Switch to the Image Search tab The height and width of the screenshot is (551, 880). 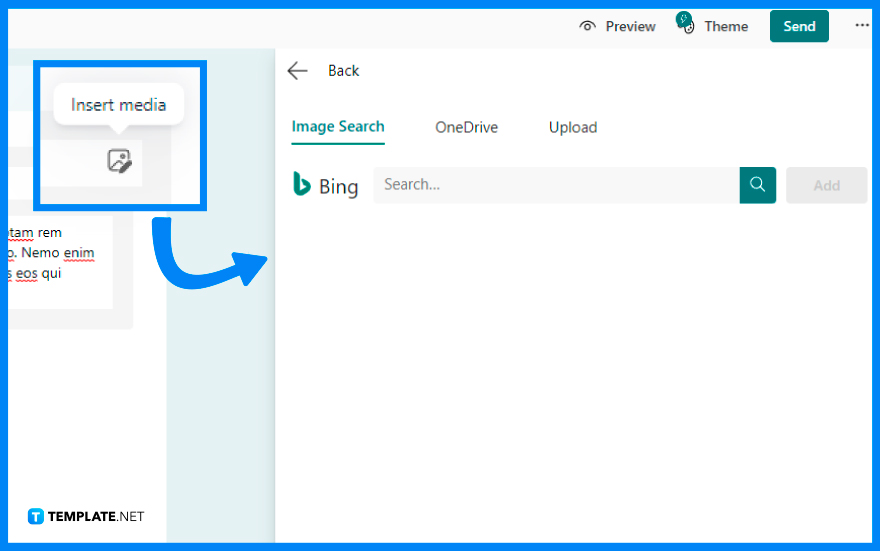point(338,127)
